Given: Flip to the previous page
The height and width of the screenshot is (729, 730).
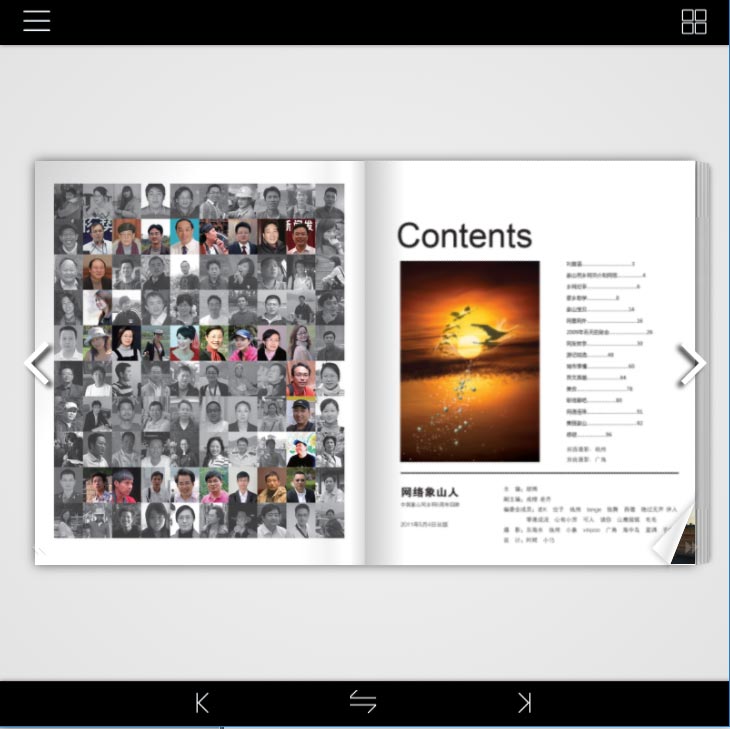Looking at the screenshot, I should pos(38,364).
